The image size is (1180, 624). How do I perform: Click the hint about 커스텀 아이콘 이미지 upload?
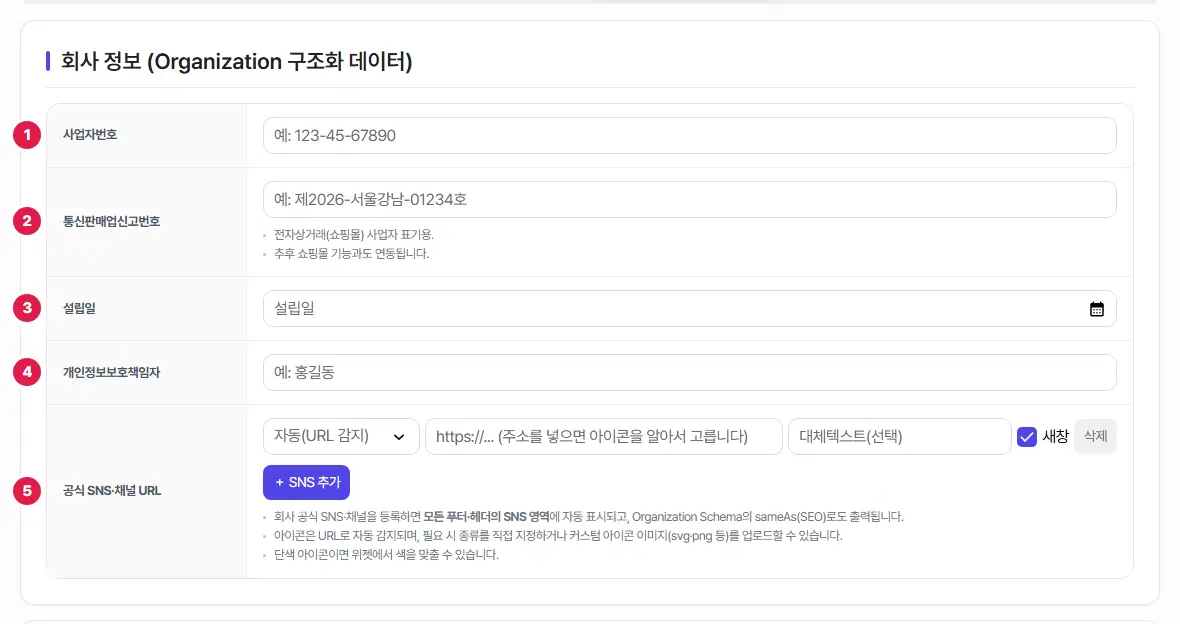click(558, 536)
